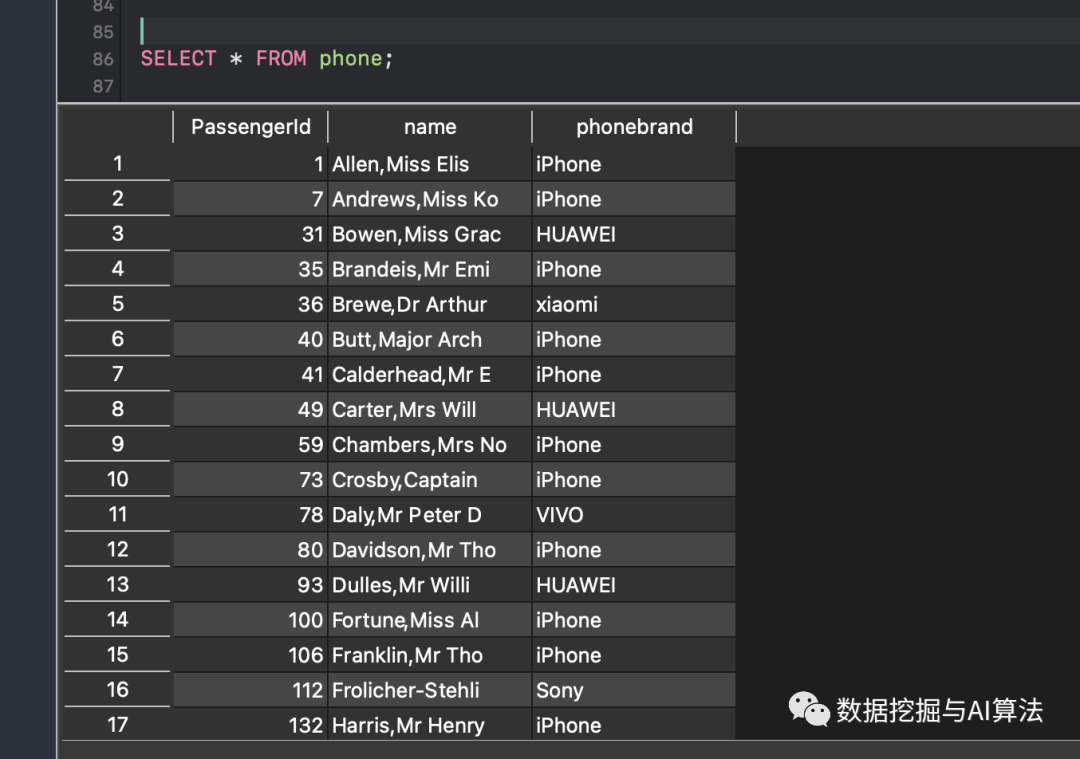Image resolution: width=1080 pixels, height=759 pixels.
Task: Click the xiaomi phonebrand cell
Action: (634, 304)
